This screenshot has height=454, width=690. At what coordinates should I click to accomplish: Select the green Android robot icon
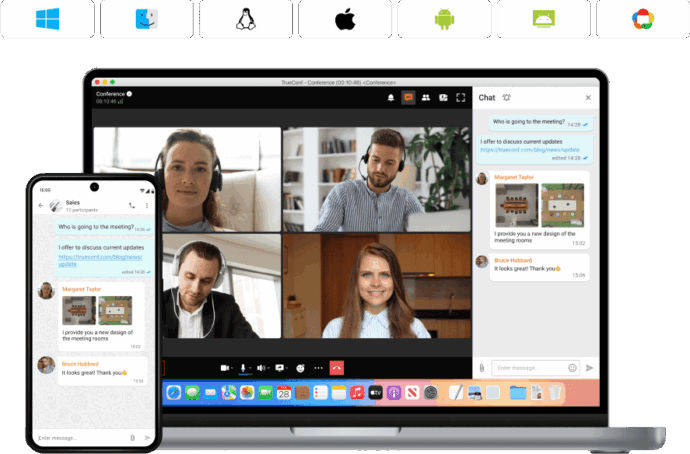444,20
